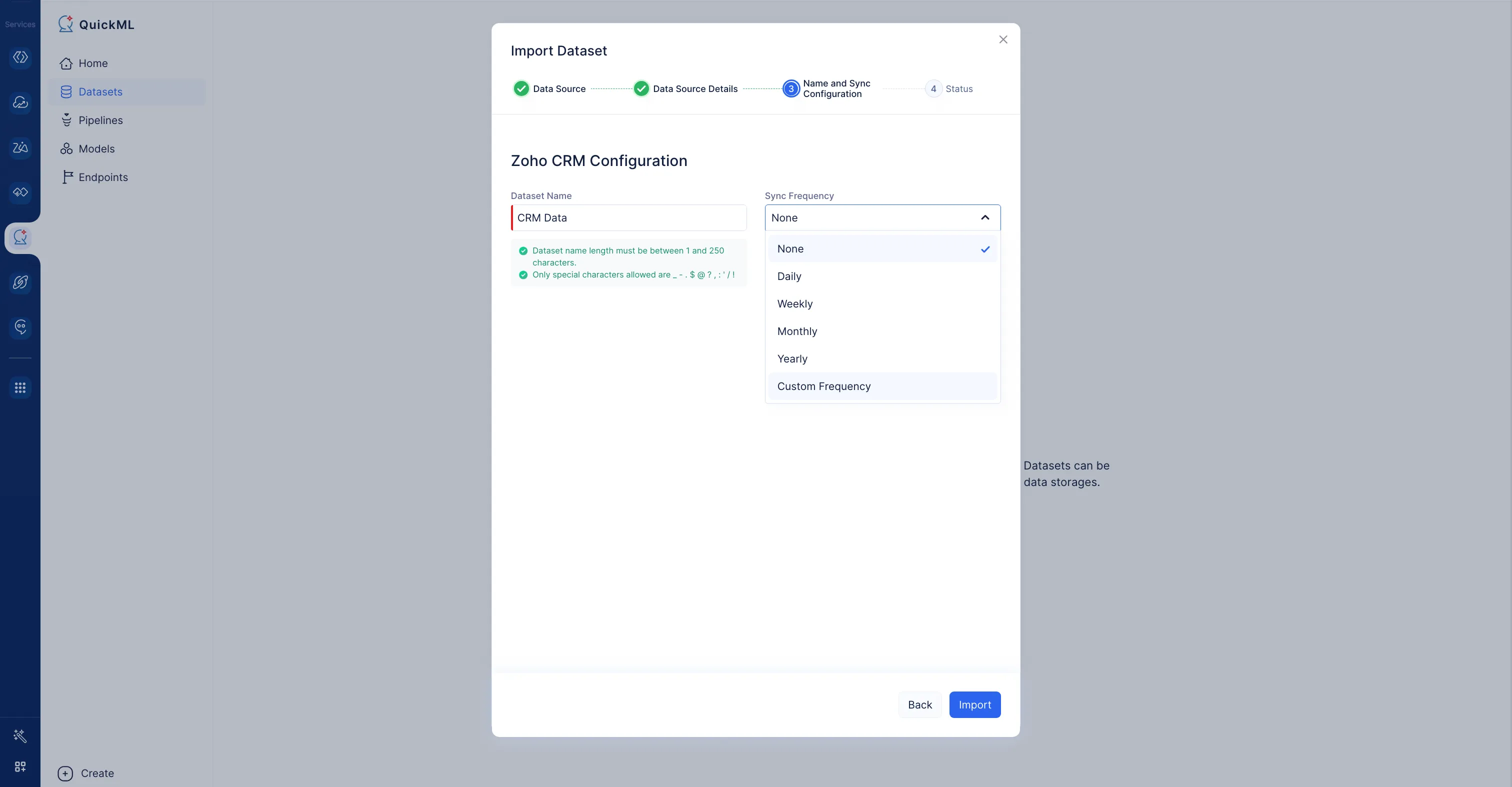Screen dimensions: 1512x787
Task: Click the Import button
Action: [x=975, y=705]
